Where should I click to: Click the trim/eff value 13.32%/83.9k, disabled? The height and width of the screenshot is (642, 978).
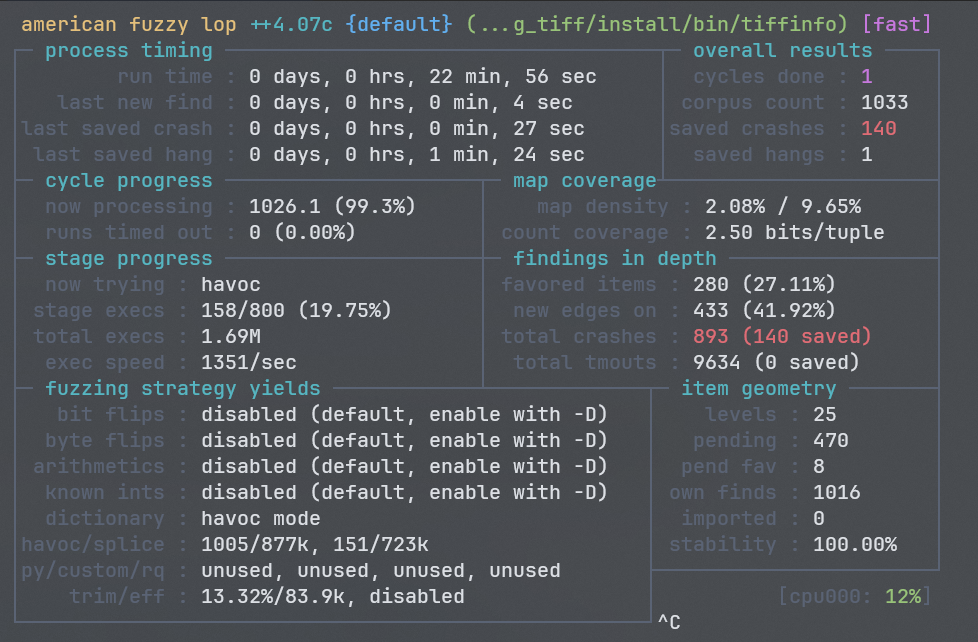332,596
